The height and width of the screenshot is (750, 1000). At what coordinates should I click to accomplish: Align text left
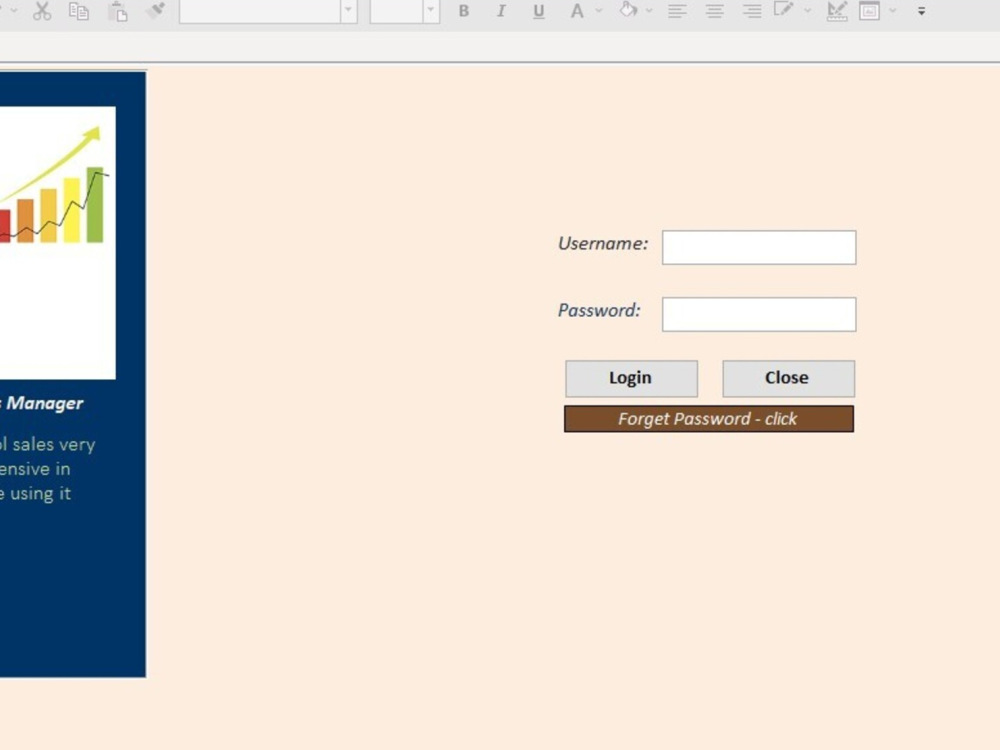(677, 11)
